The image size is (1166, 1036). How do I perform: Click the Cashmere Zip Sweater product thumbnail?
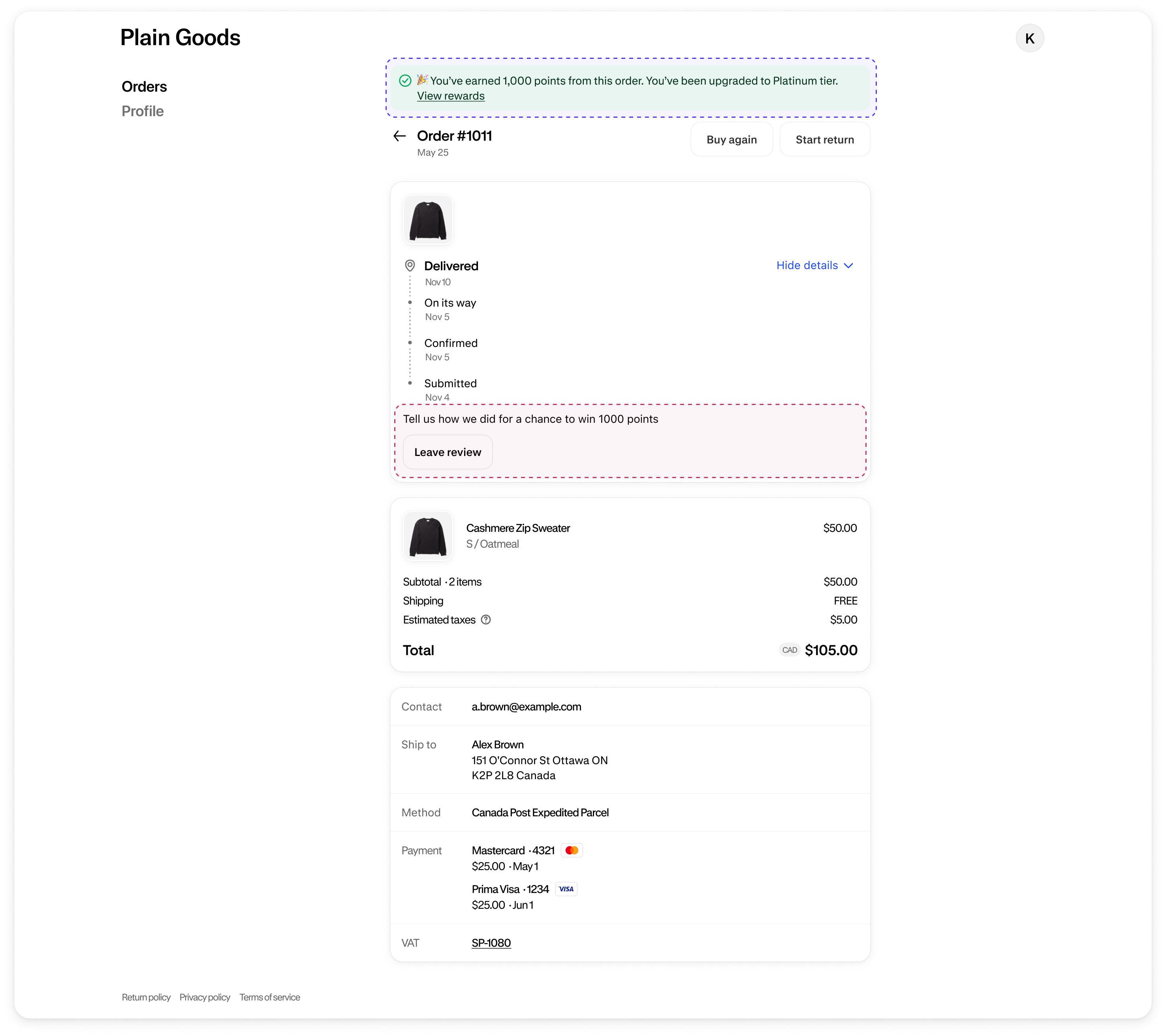tap(428, 536)
